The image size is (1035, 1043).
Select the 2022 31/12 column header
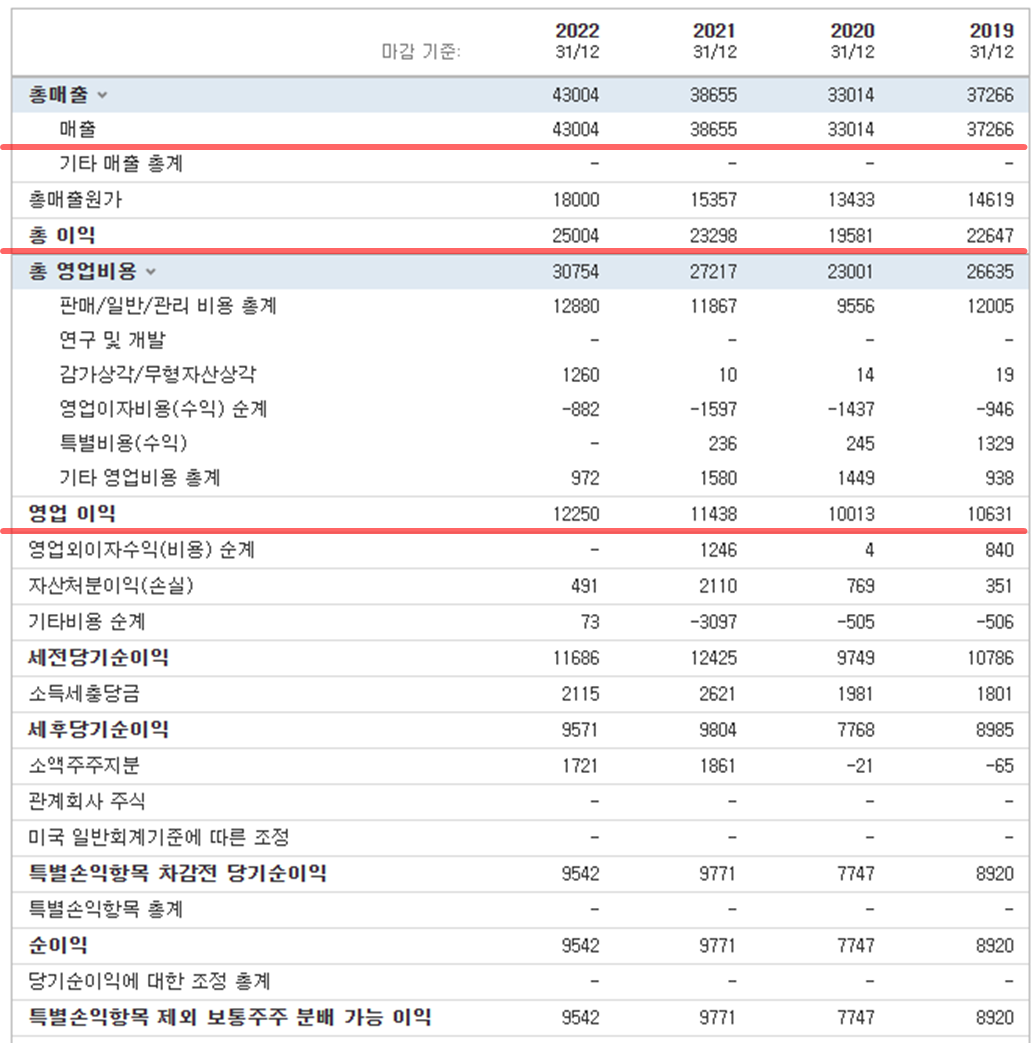point(577,41)
